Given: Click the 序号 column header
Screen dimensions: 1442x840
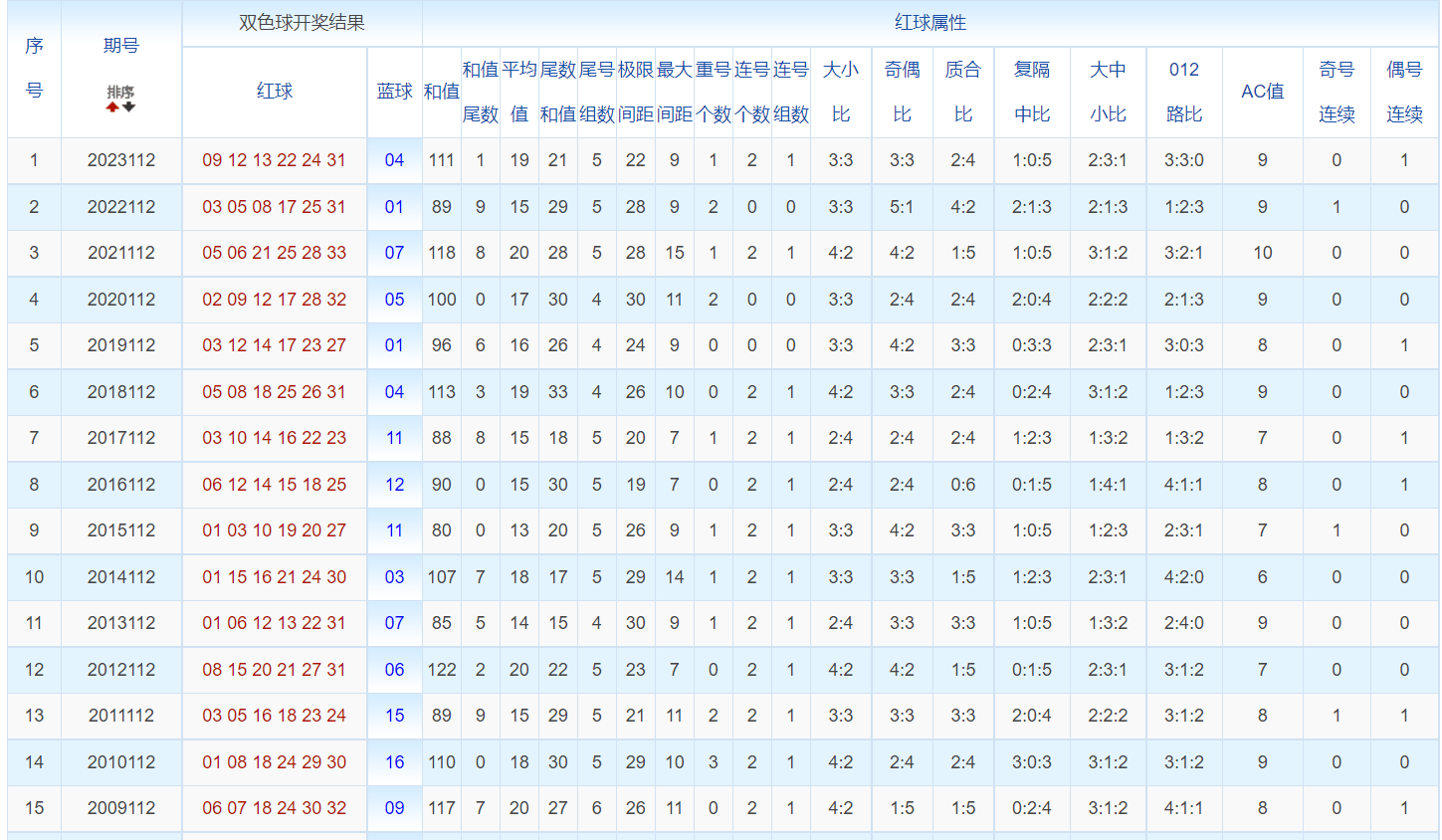Looking at the screenshot, I should pos(34,68).
